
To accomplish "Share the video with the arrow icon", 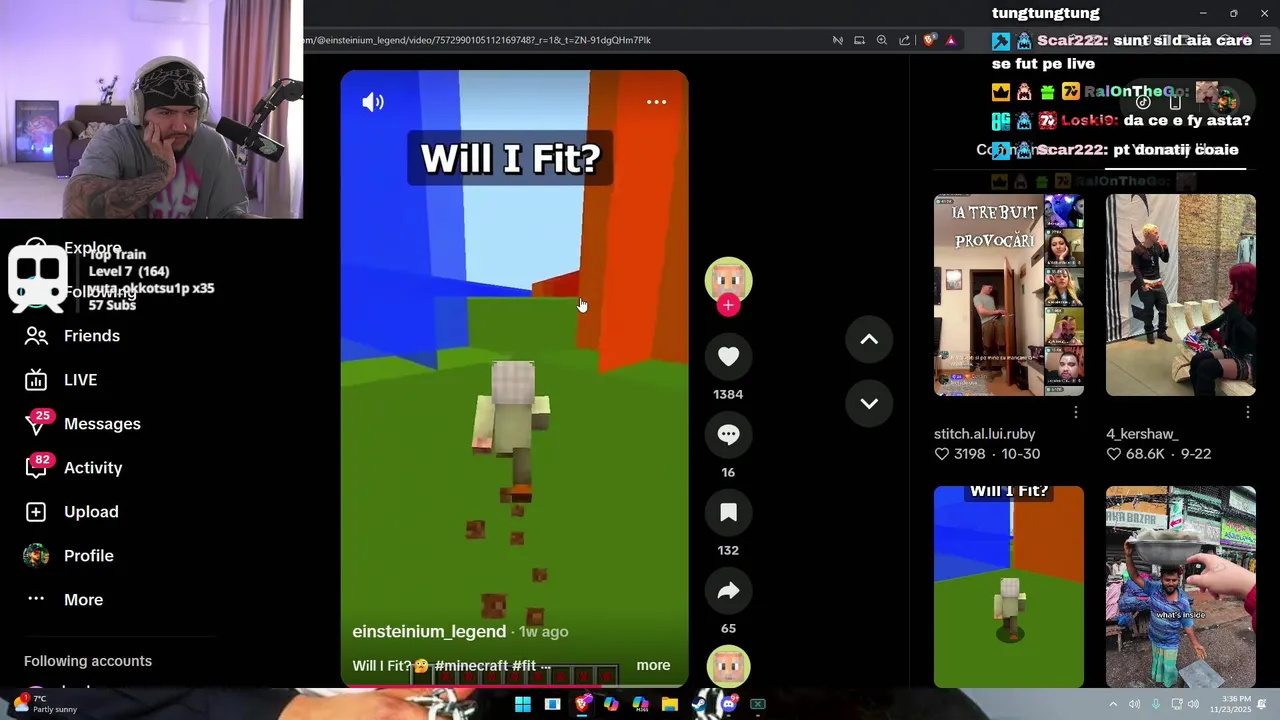I will [x=728, y=591].
